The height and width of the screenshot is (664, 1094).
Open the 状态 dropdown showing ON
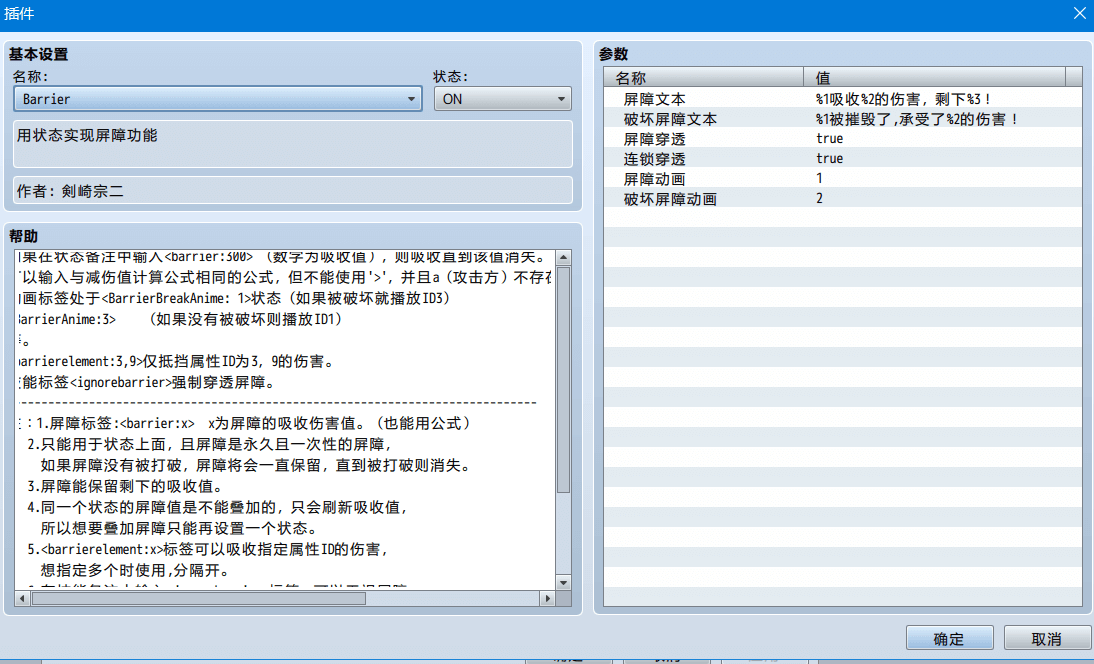[x=502, y=99]
